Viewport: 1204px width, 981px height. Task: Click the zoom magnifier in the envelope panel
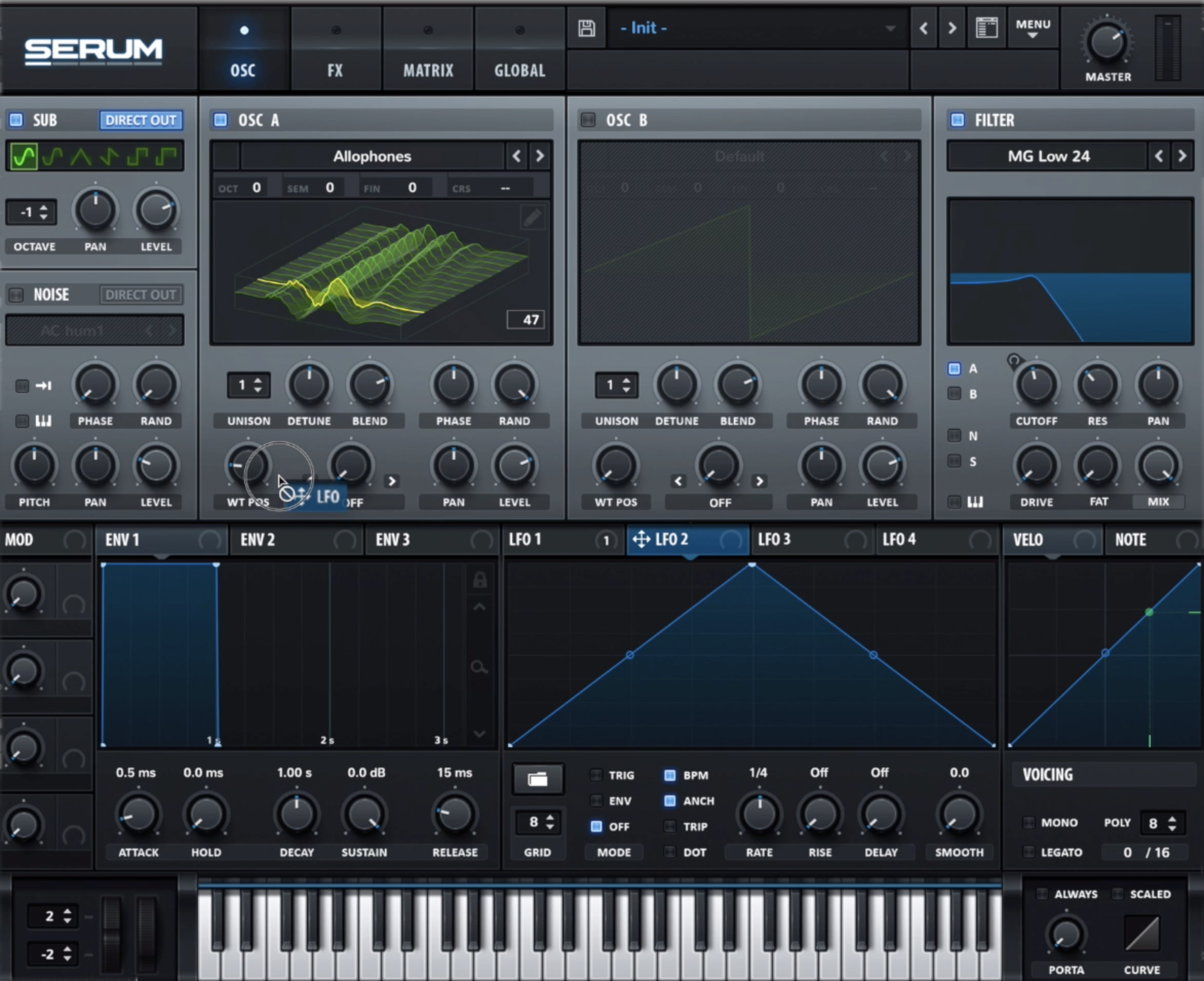pyautogui.click(x=480, y=668)
